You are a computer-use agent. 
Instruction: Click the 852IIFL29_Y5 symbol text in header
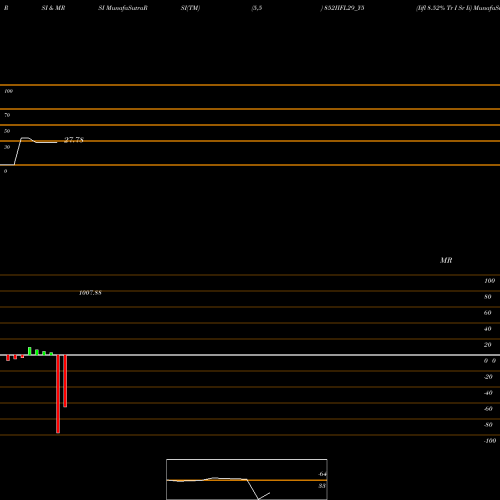[x=344, y=8]
